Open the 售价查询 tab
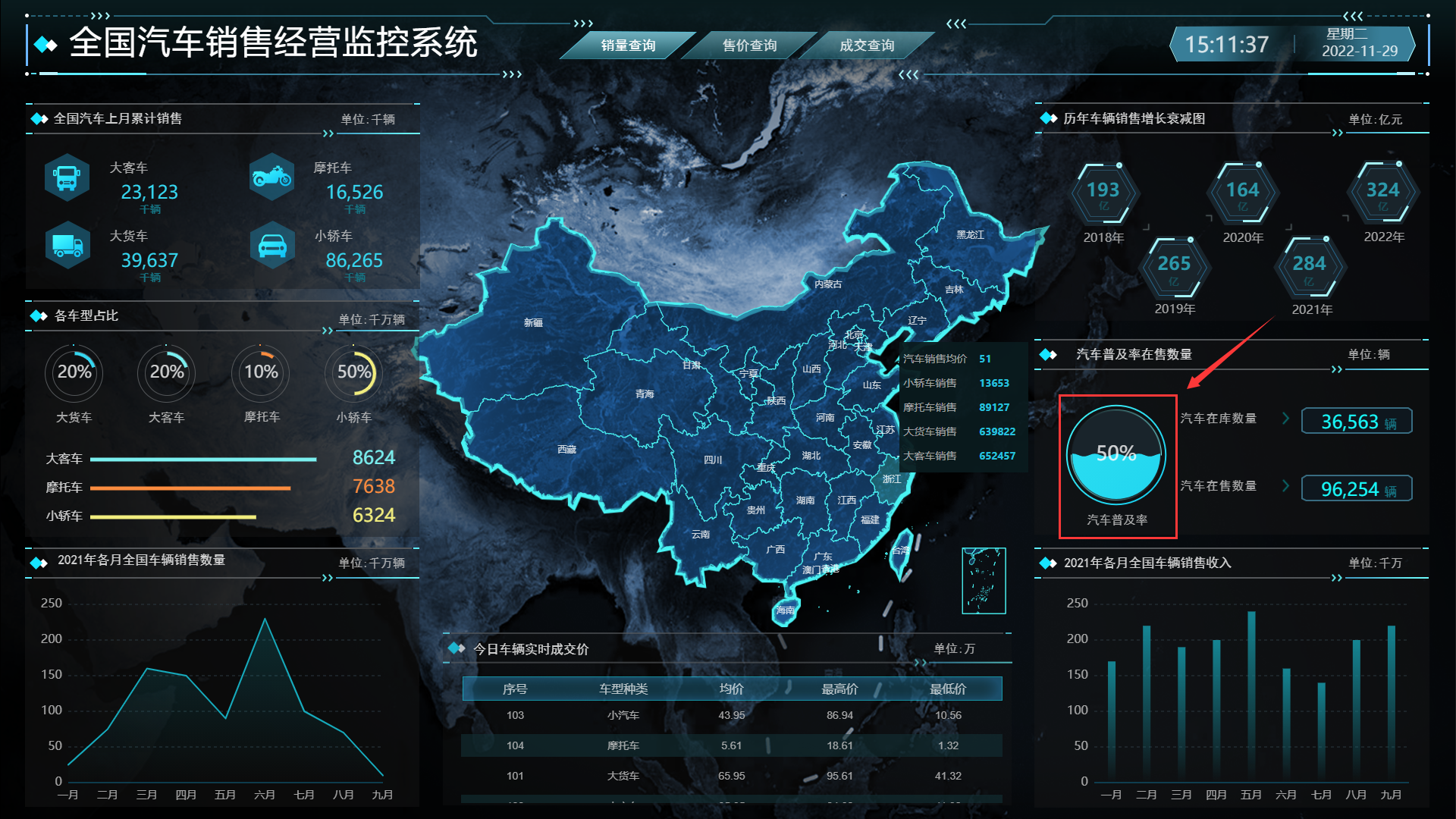The height and width of the screenshot is (819, 1456). pos(749,45)
